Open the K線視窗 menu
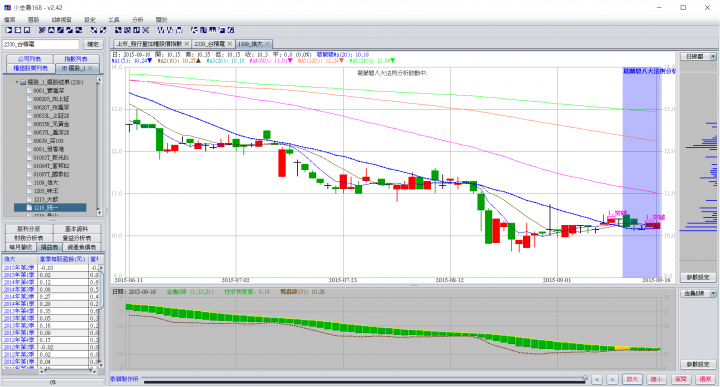Screen dimensions: 720x387 62,20
